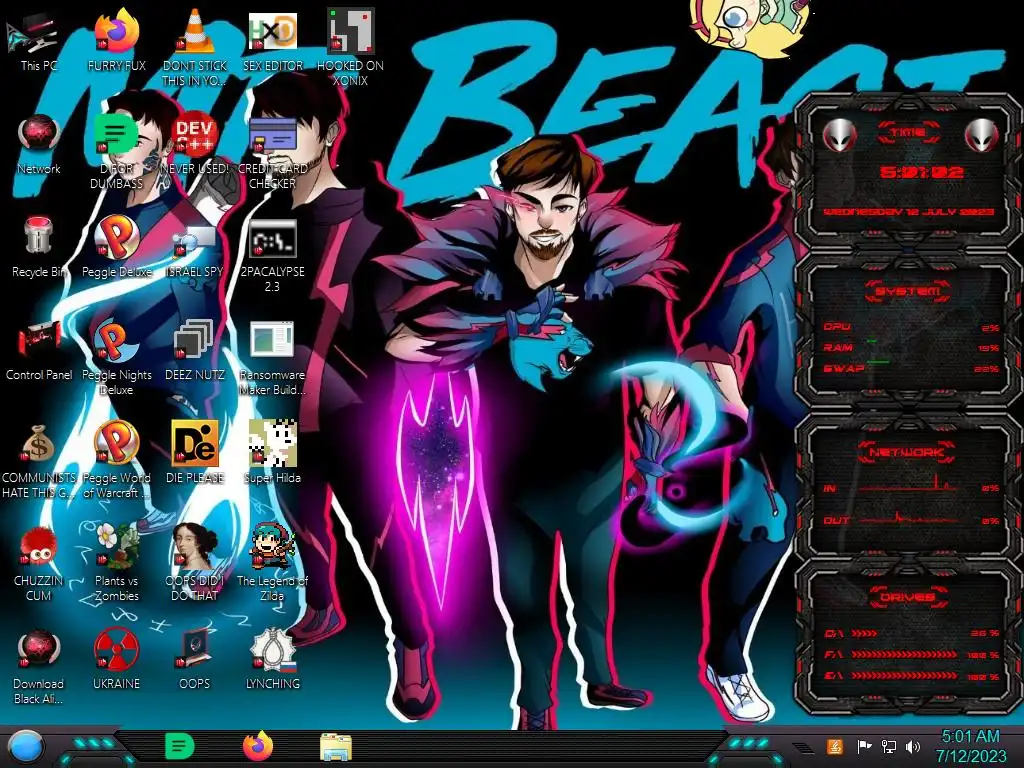1024x768 pixels.
Task: Click the CPU usage row
Action: [912, 327]
